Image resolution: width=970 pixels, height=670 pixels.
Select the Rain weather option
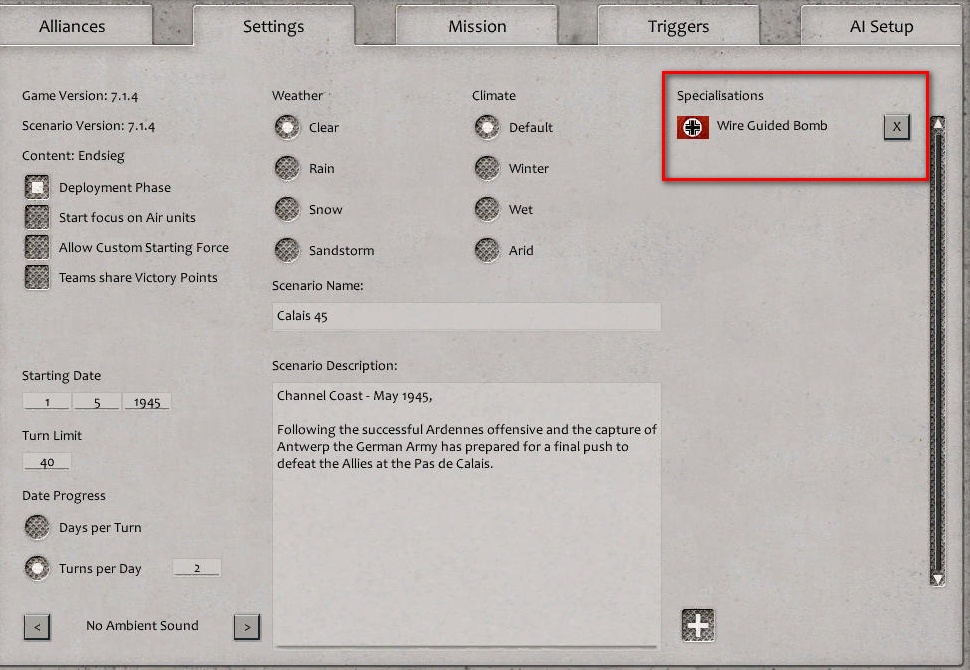287,168
